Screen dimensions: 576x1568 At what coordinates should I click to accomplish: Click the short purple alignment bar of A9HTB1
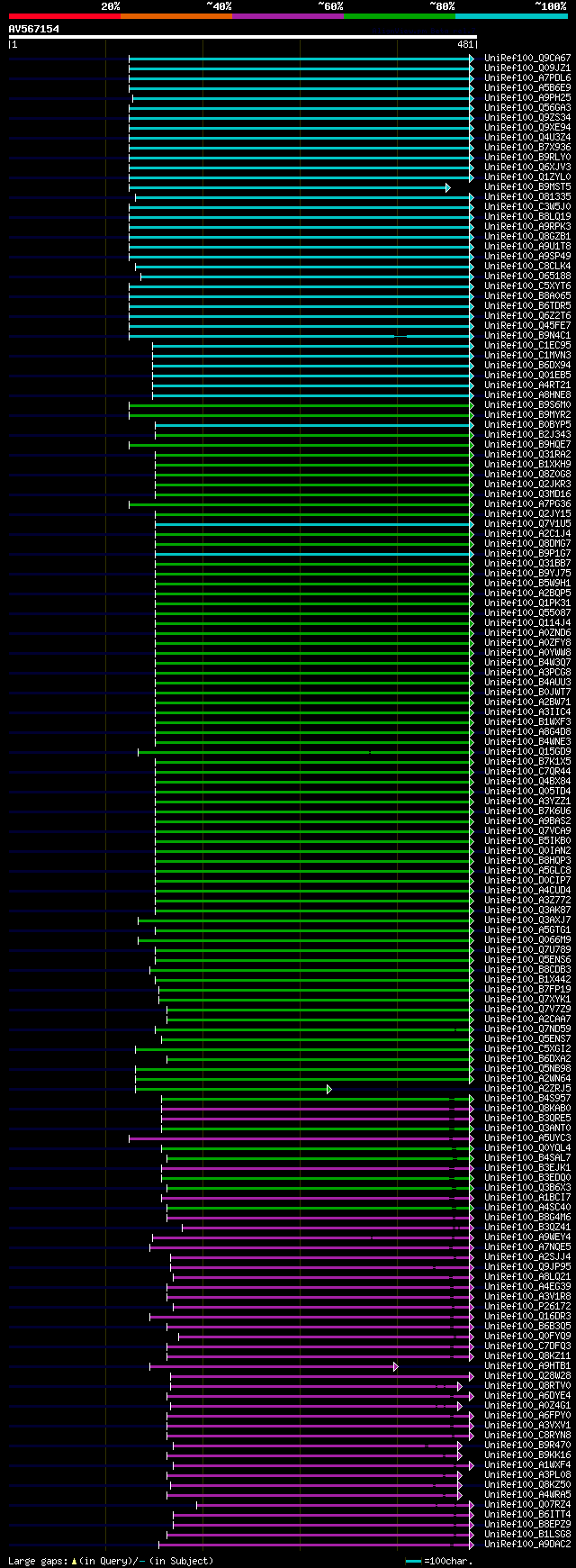274,1366
